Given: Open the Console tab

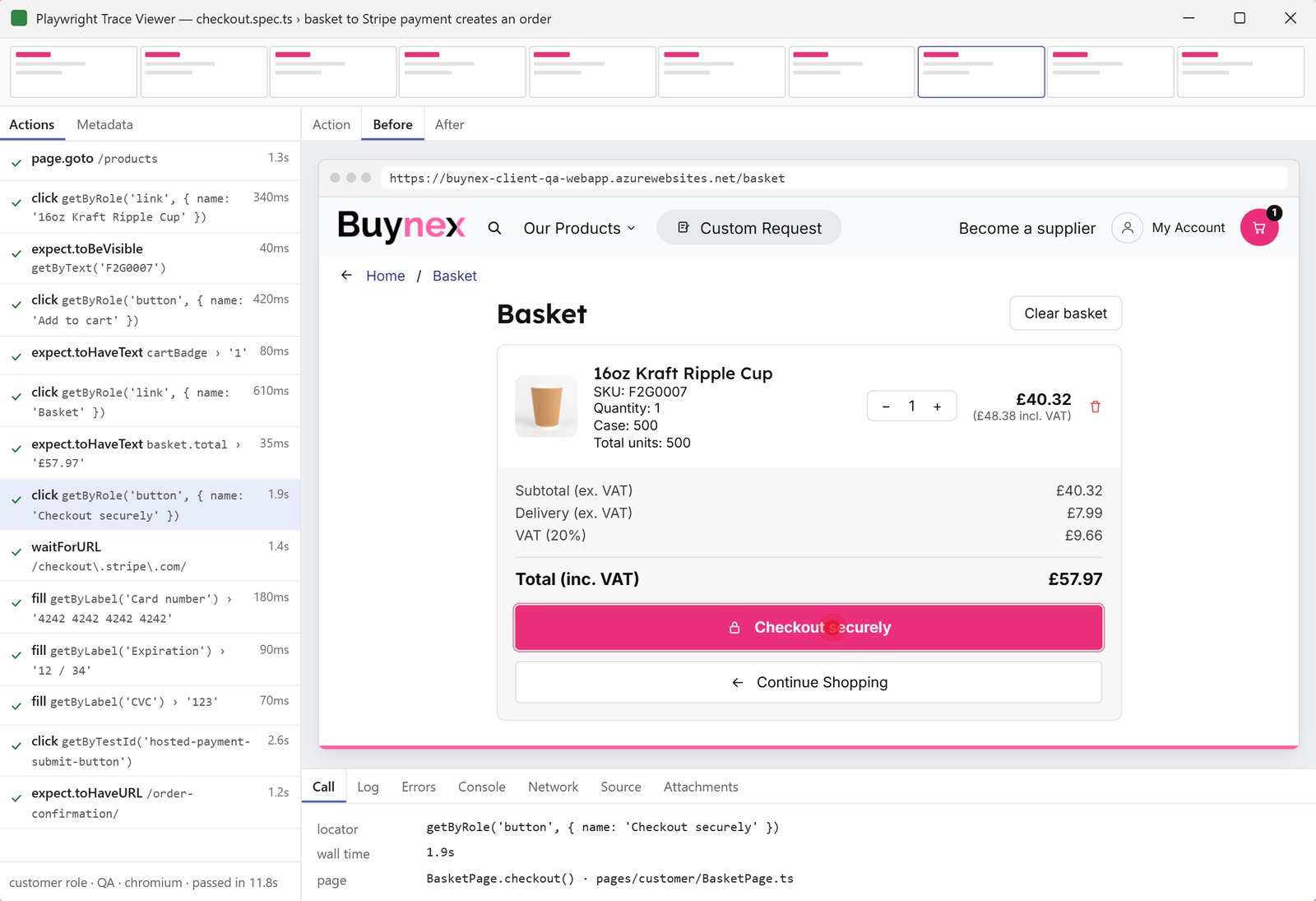Looking at the screenshot, I should coord(481,787).
